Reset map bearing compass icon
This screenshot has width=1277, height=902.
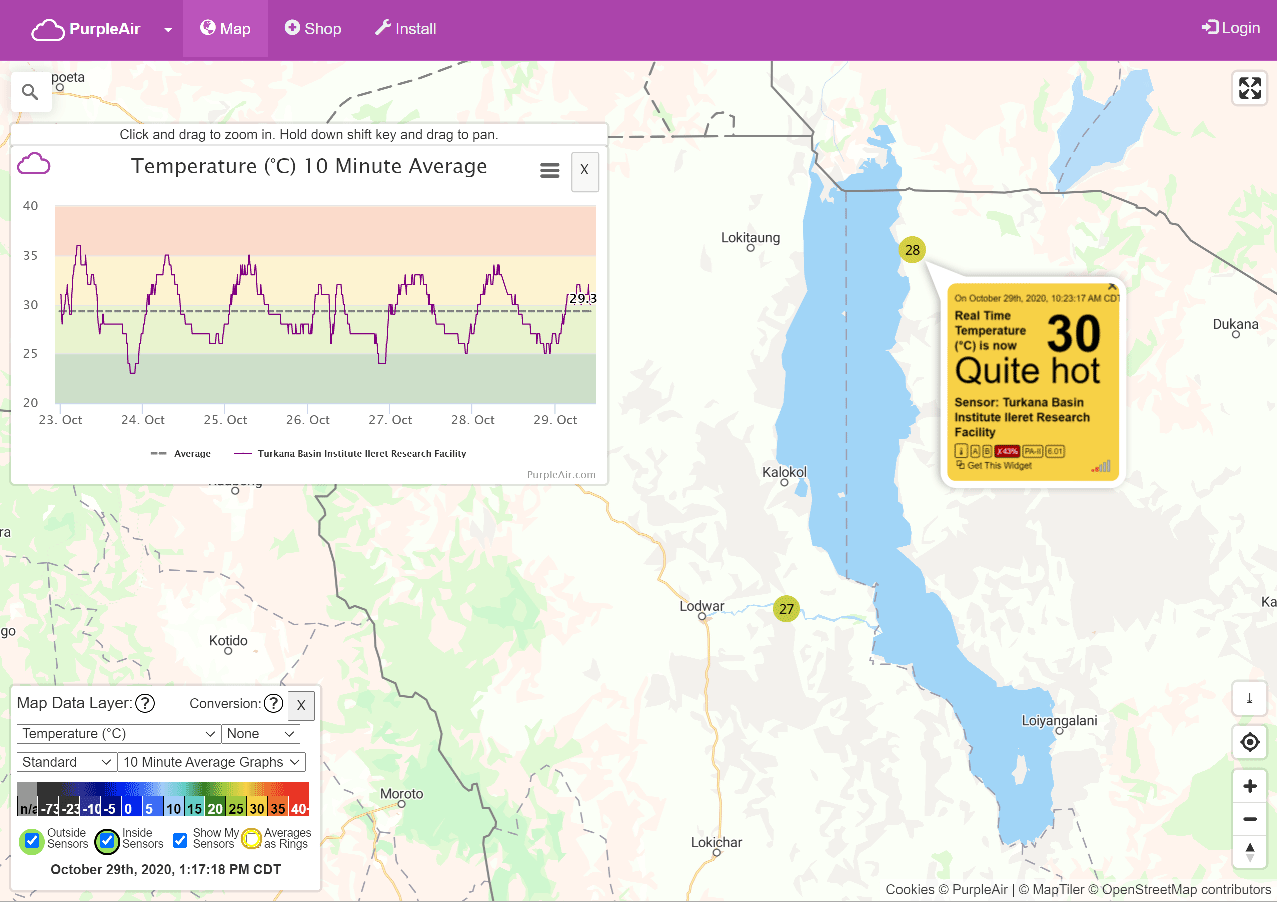click(1249, 852)
